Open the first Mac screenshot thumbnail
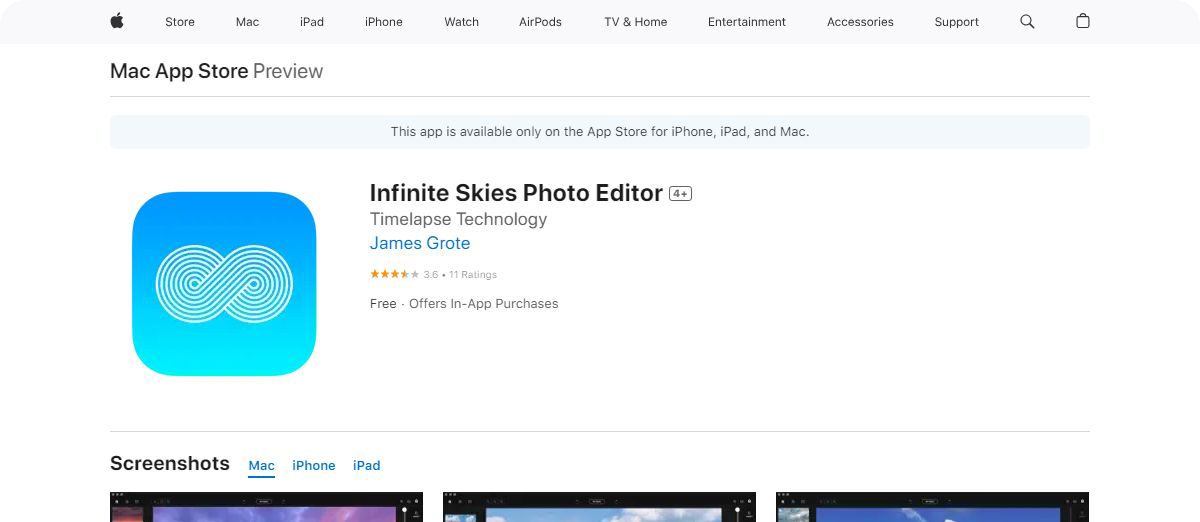 click(x=266, y=507)
